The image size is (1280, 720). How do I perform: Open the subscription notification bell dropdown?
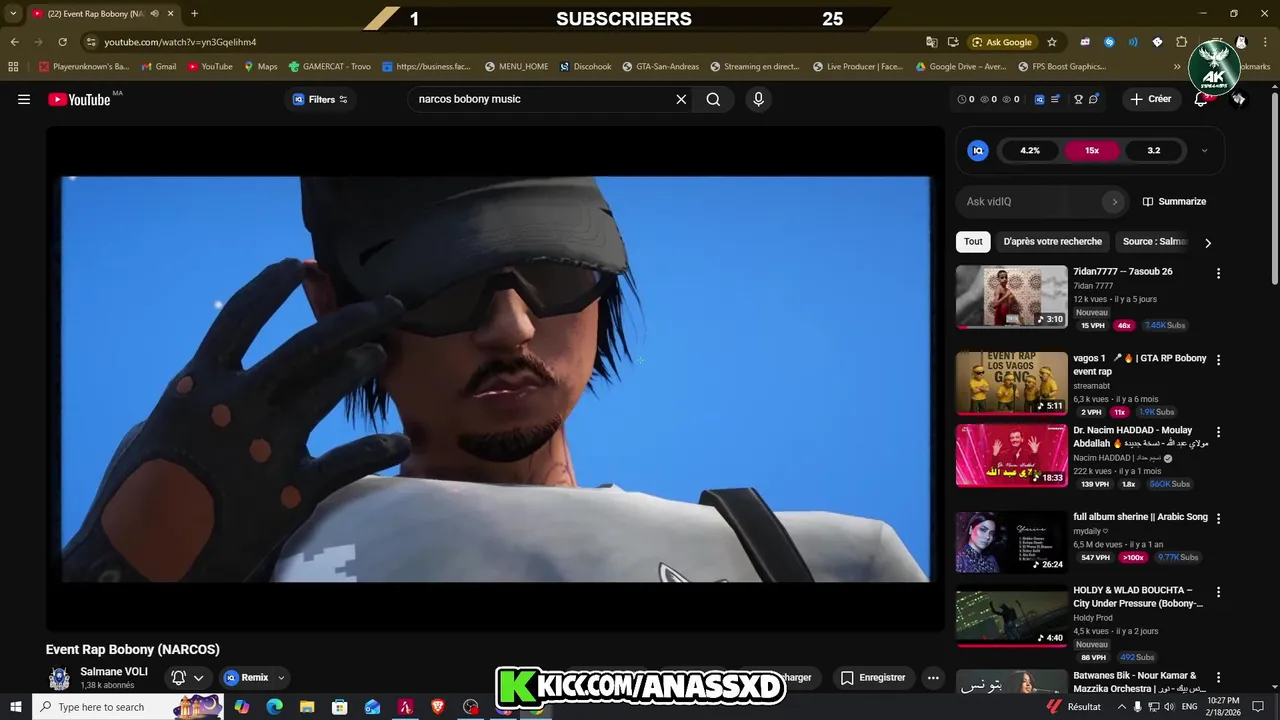click(187, 677)
